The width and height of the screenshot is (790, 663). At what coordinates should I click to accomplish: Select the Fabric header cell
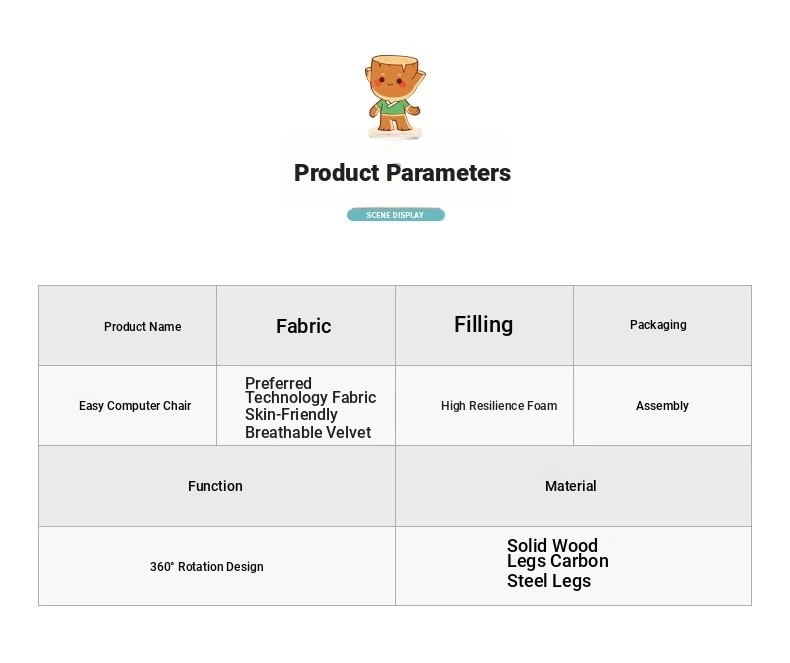tap(306, 326)
